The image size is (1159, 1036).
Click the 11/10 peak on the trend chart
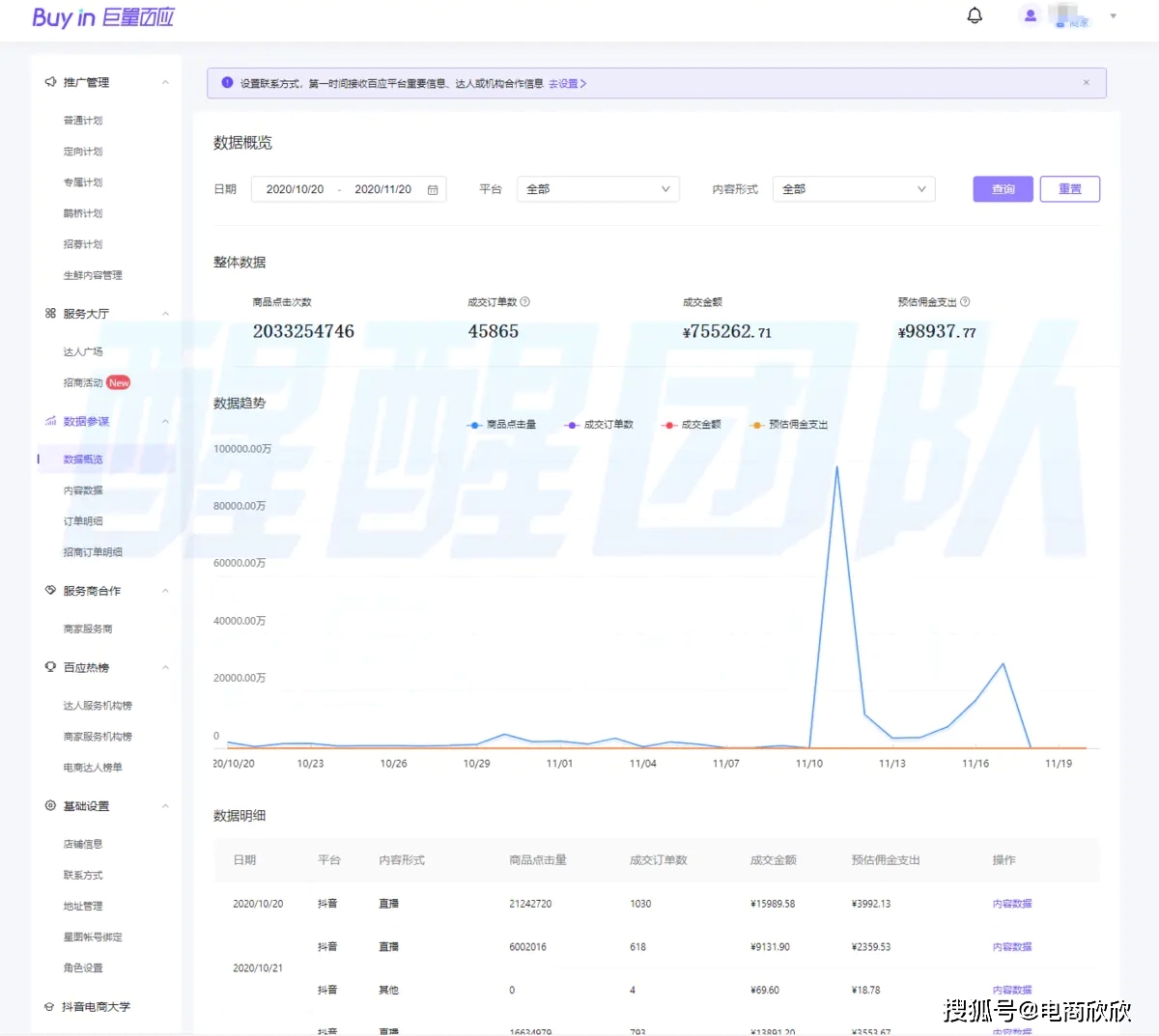point(836,467)
